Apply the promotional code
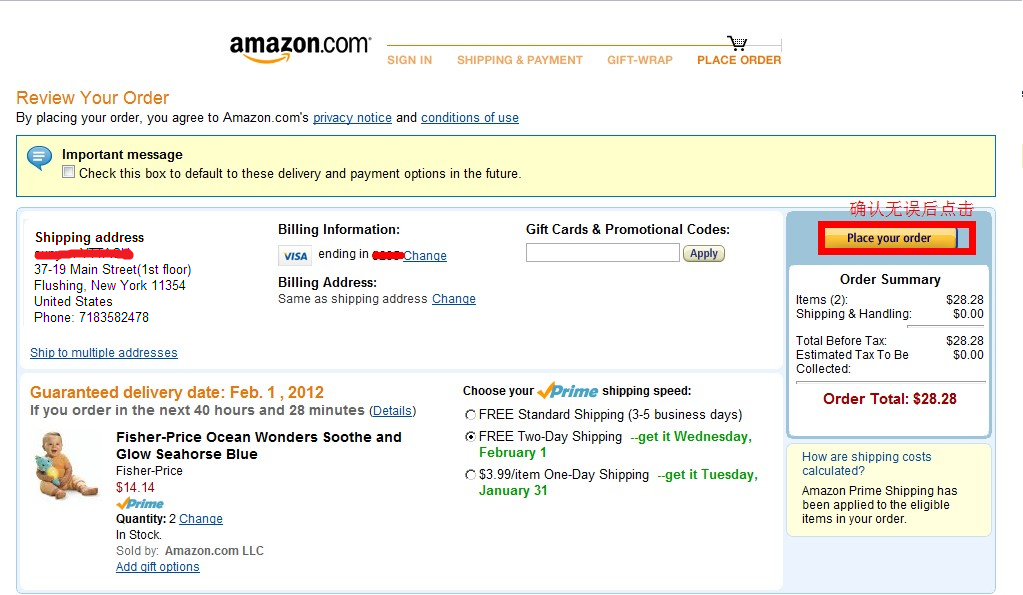The width and height of the screenshot is (1023, 595). click(x=703, y=253)
